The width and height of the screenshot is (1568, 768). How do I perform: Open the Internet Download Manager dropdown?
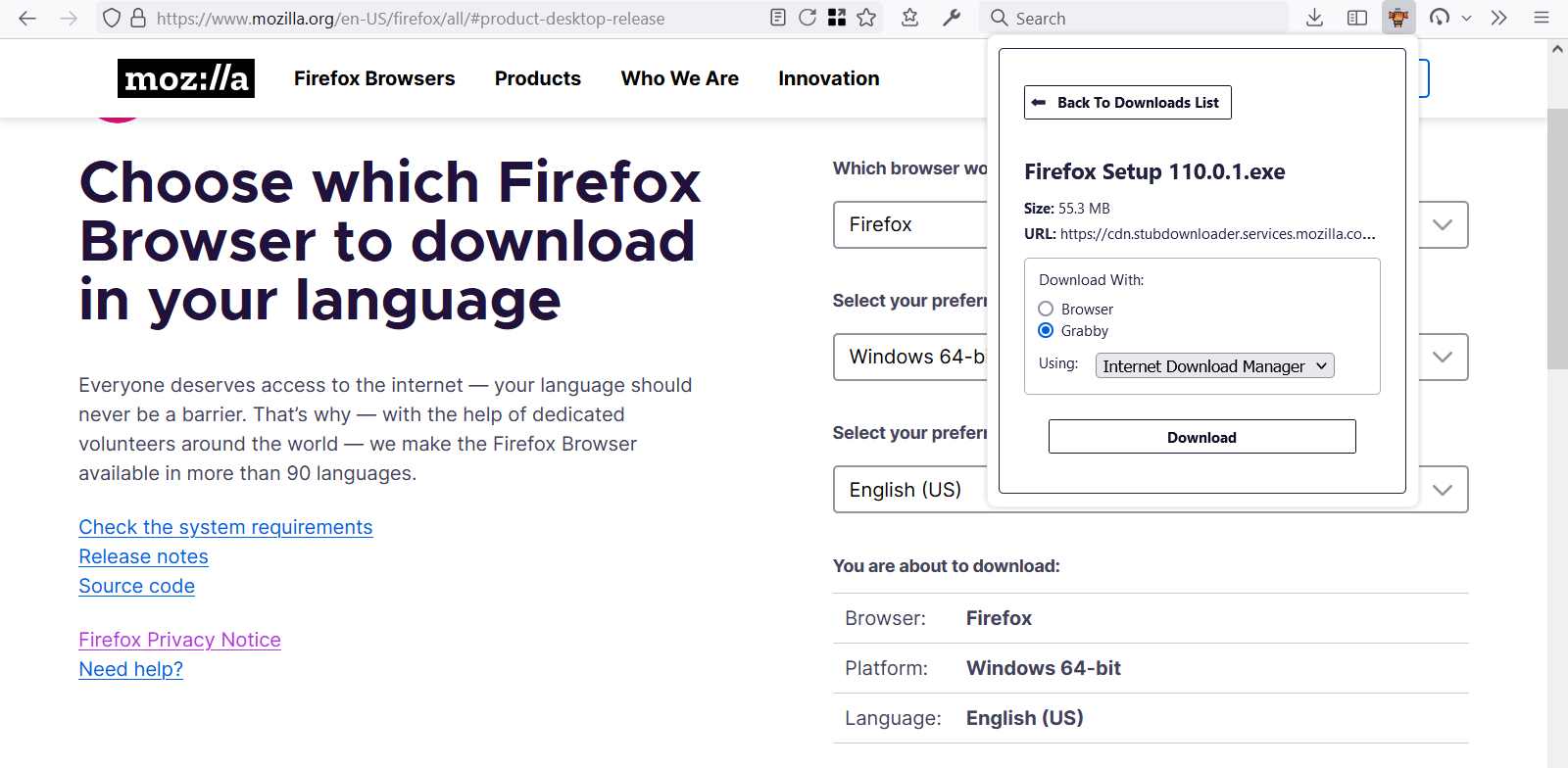[1214, 365]
